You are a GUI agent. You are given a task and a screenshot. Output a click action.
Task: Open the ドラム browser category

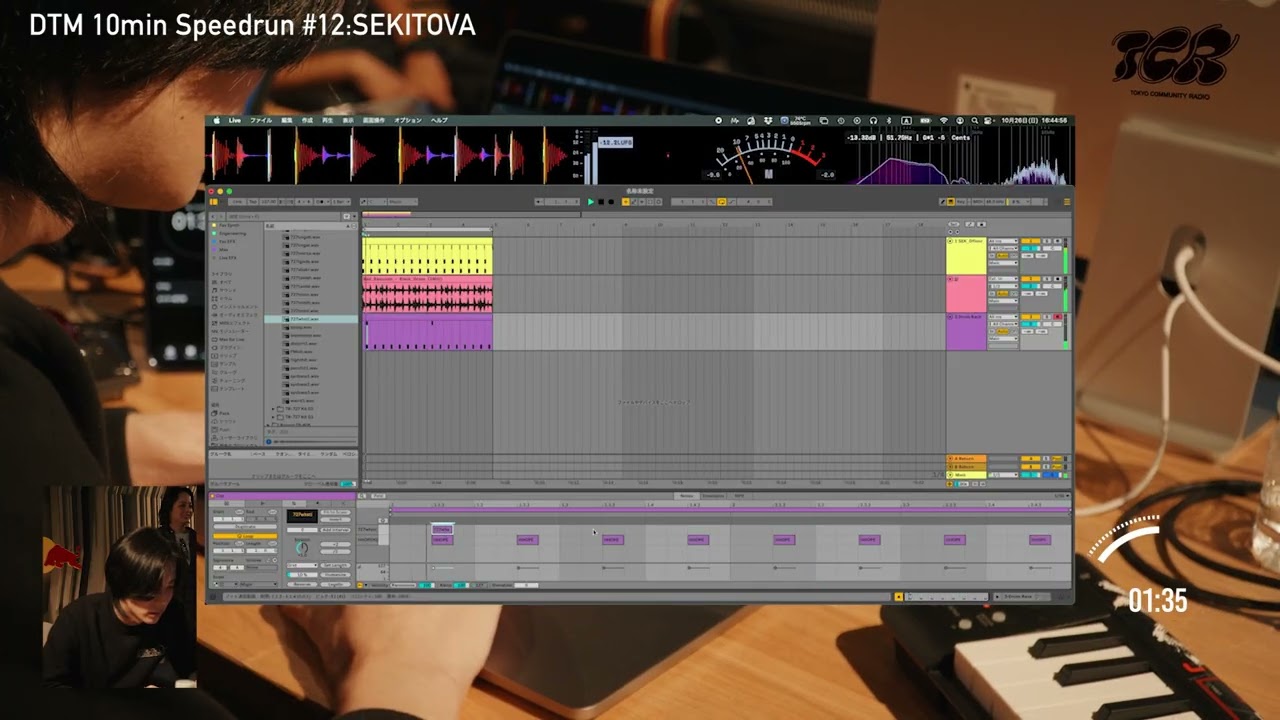tap(227, 299)
